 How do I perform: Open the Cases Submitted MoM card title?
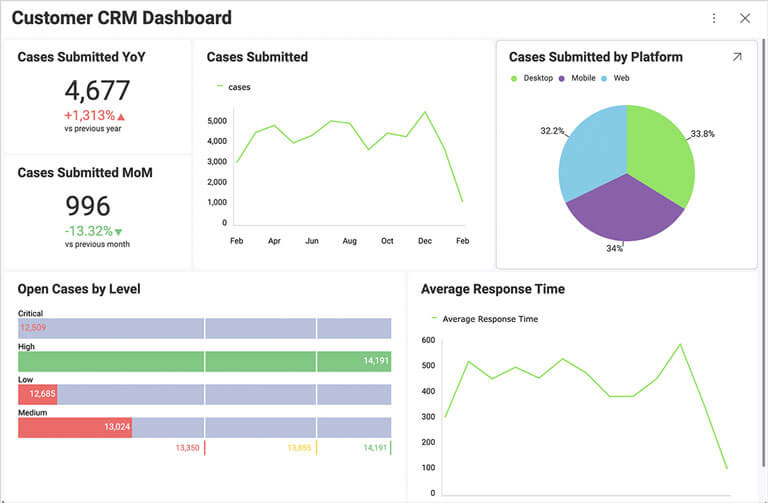(85, 172)
